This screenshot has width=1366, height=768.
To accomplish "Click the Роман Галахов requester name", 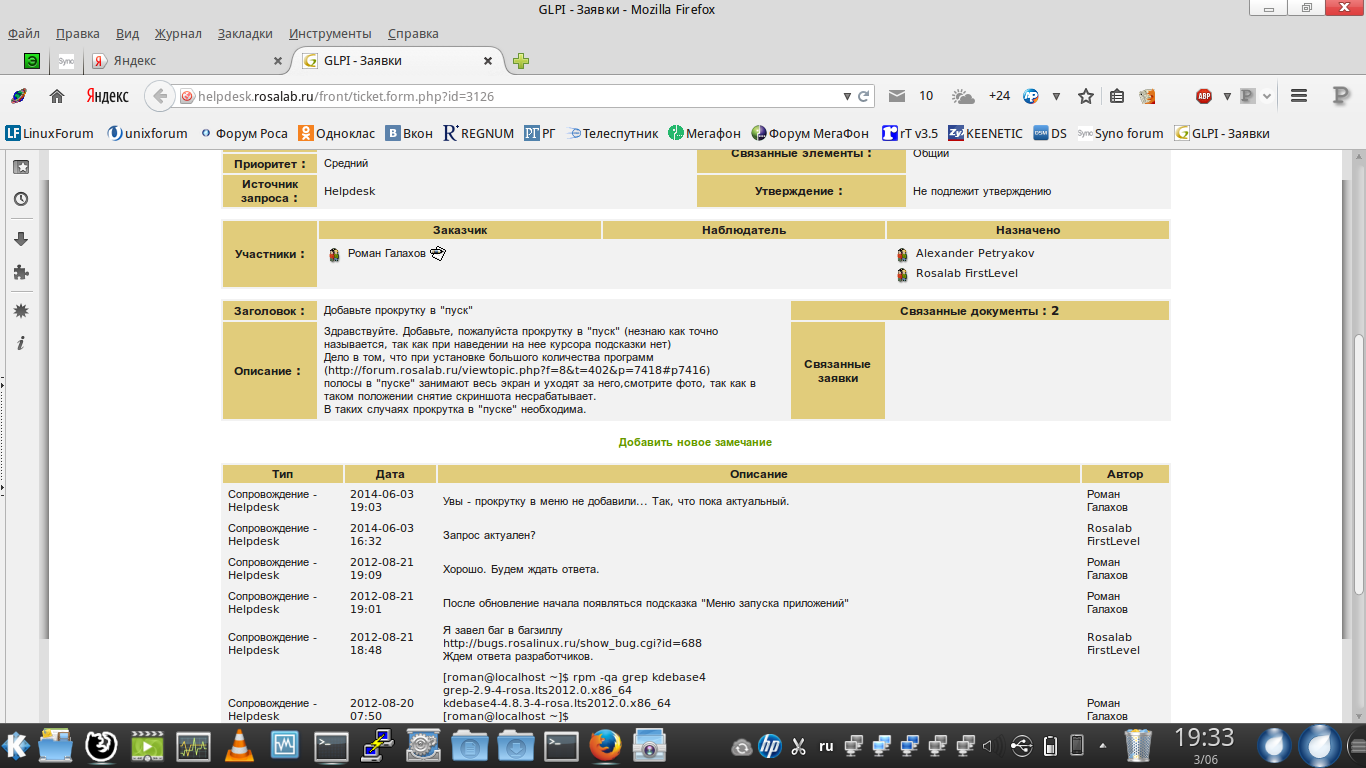I will [x=386, y=253].
